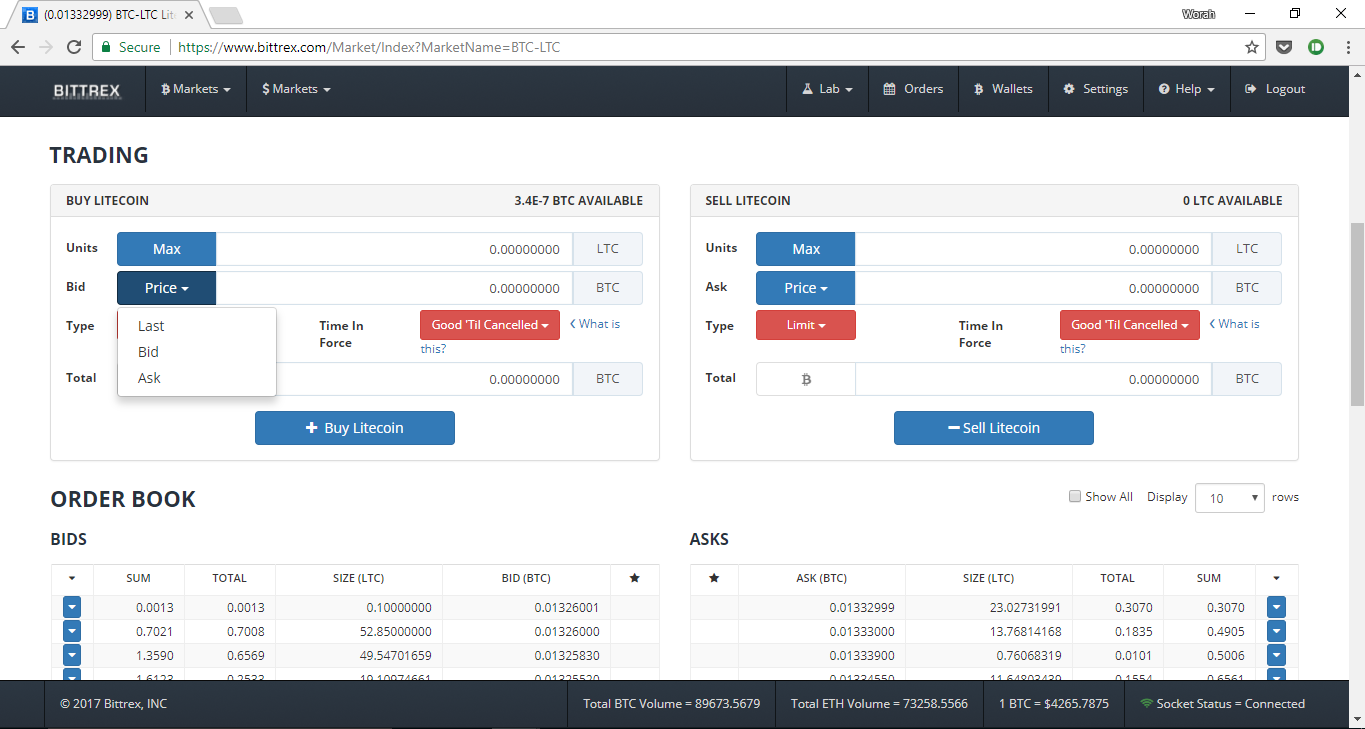
Task: Click blue arrow button on first Asks row
Action: (1276, 607)
